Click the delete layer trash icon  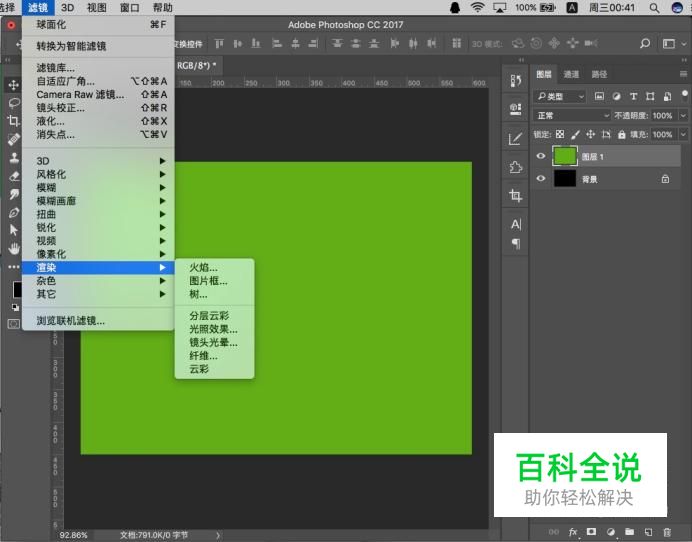666,531
